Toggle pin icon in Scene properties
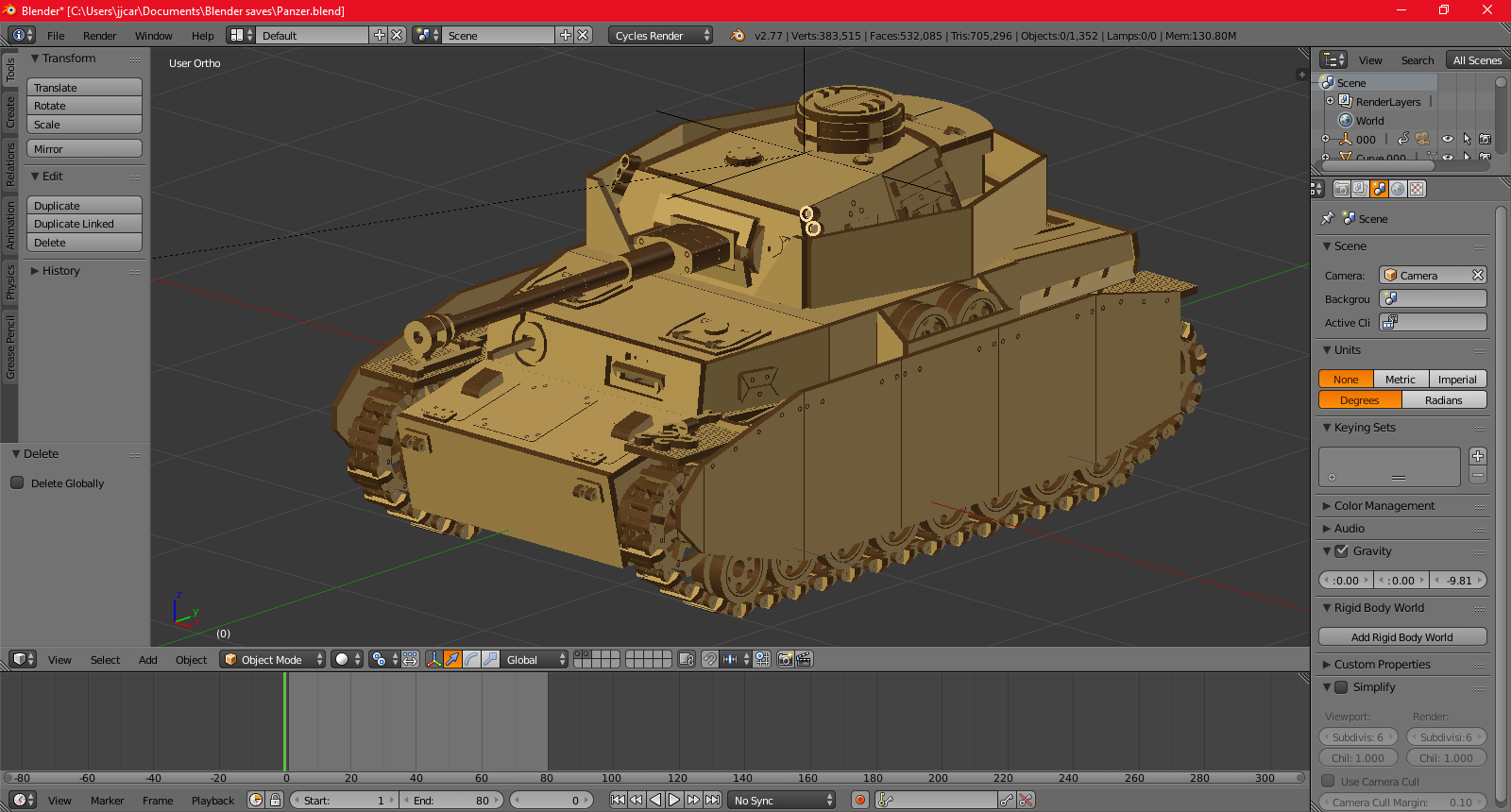Image resolution: width=1511 pixels, height=812 pixels. [x=1327, y=218]
